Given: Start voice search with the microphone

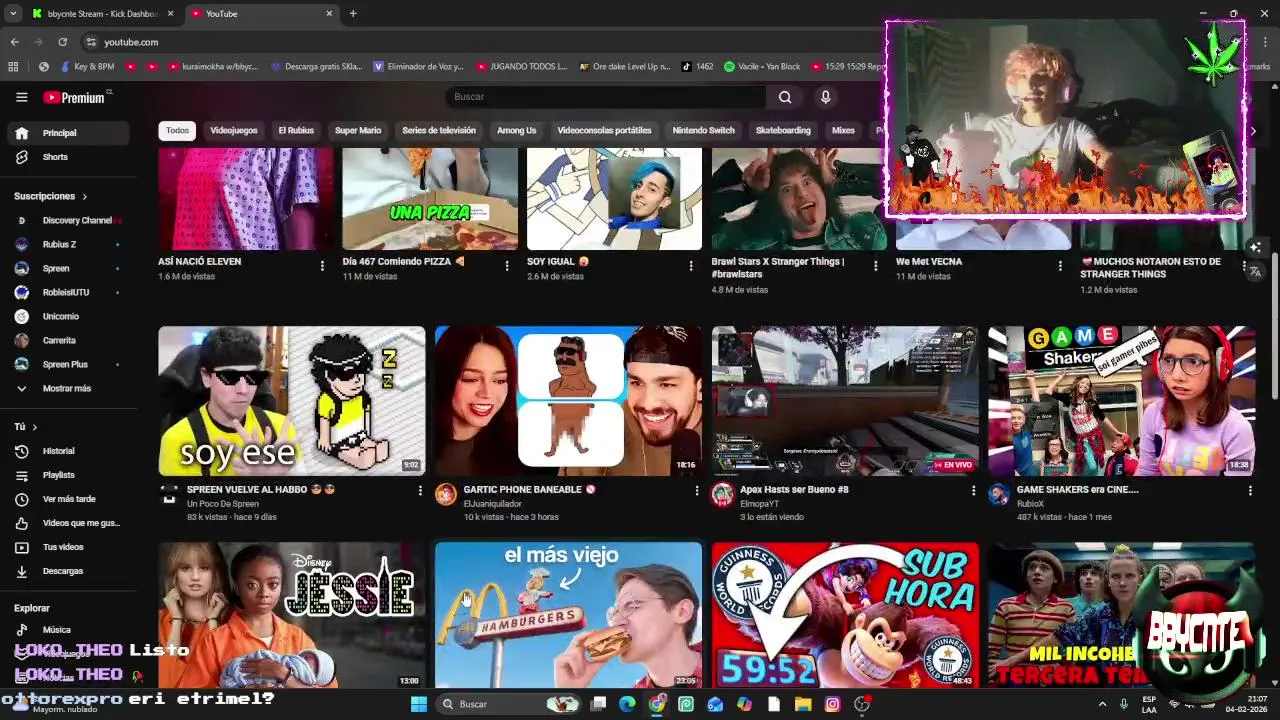Looking at the screenshot, I should pos(825,97).
